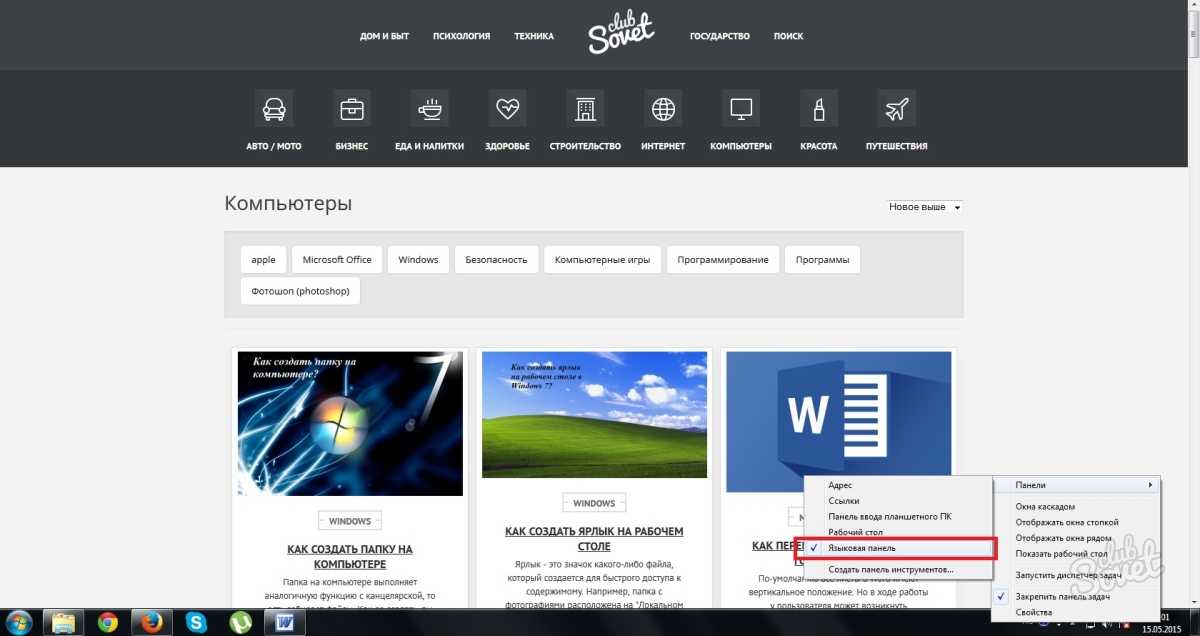Open the Техника nav link

click(534, 36)
